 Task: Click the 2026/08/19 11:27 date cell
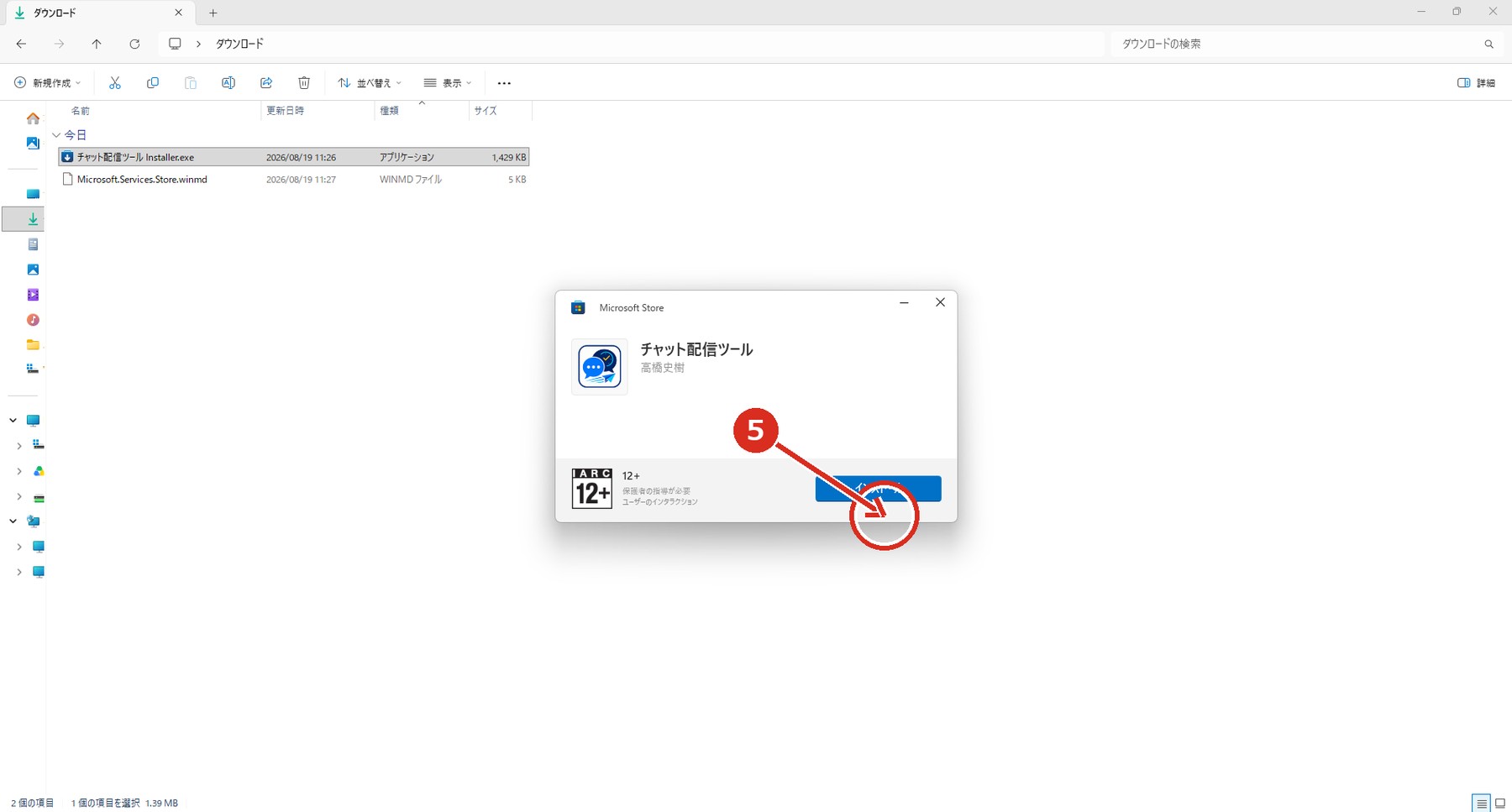coord(301,180)
